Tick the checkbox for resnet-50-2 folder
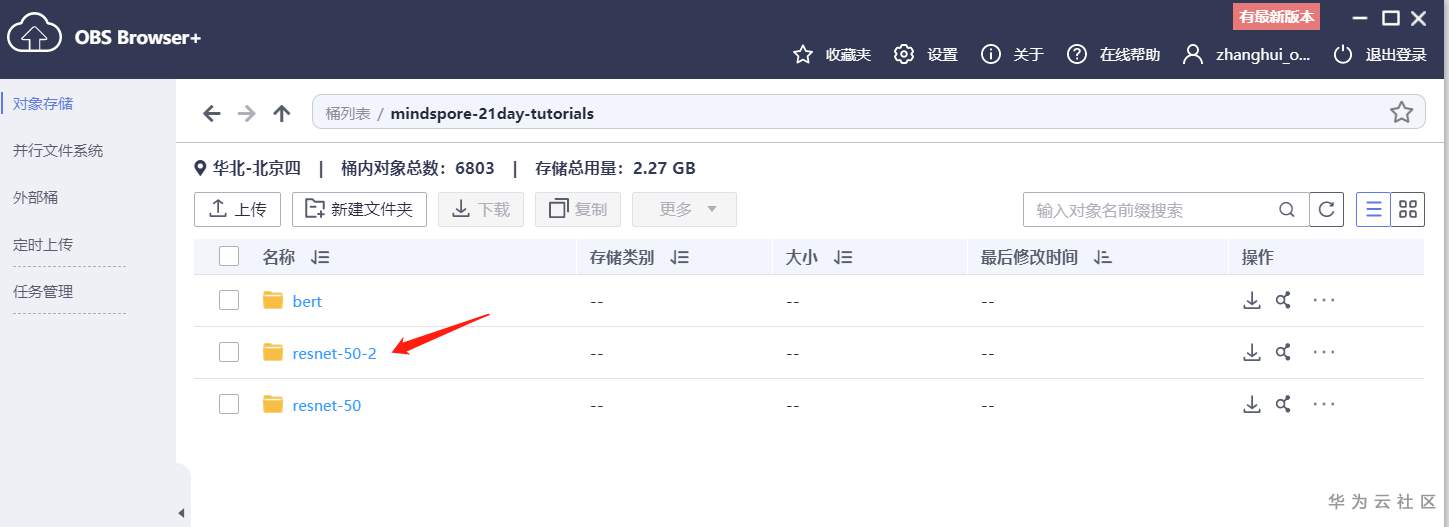 tap(229, 352)
